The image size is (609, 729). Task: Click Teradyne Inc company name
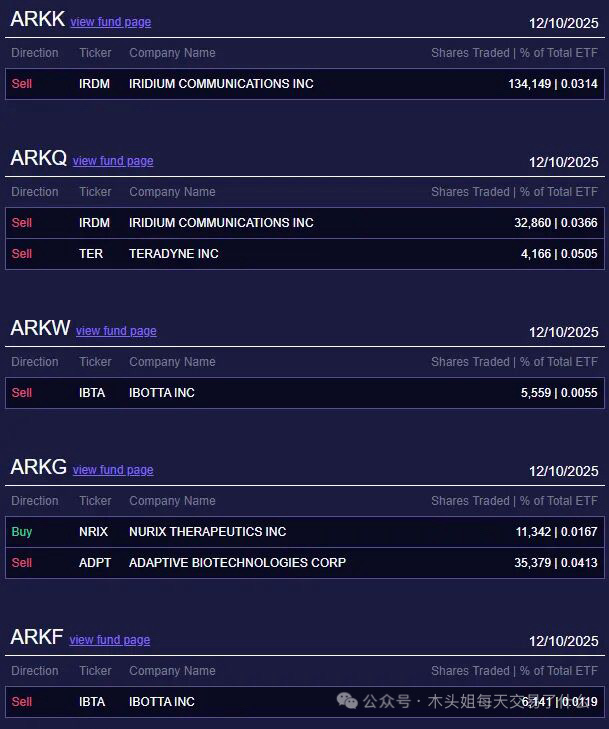174,254
